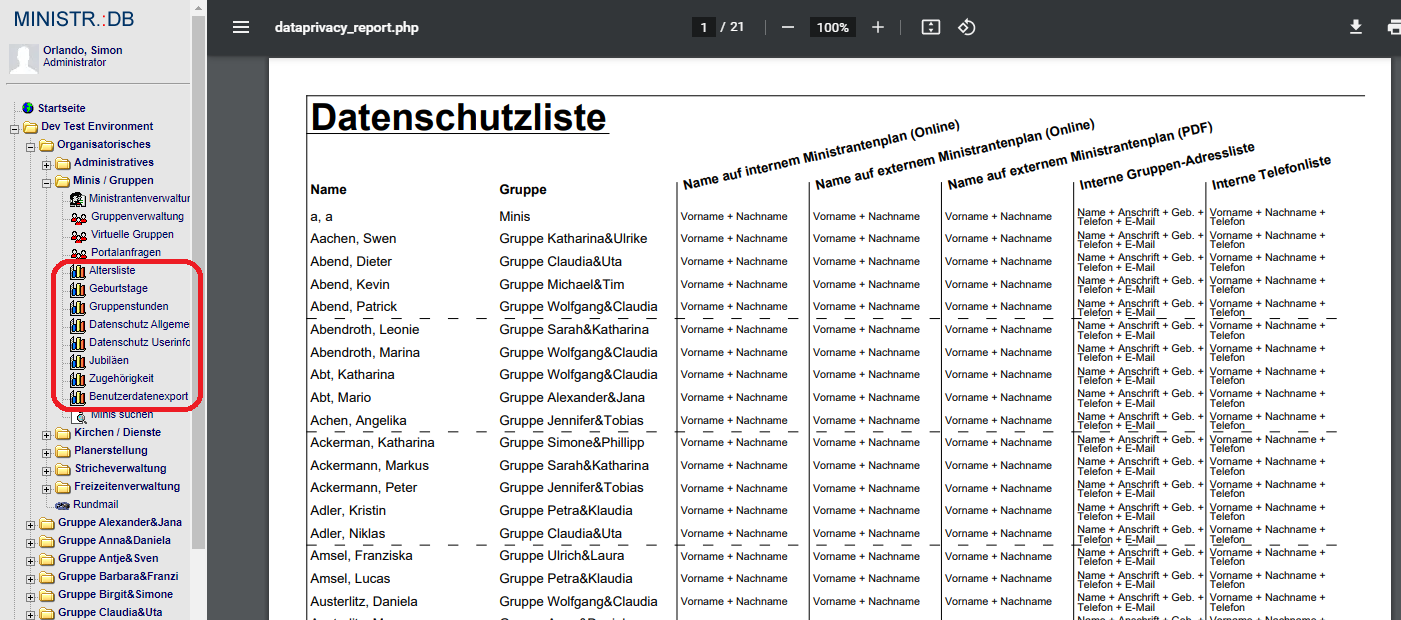Click the report icon next to Gruppenstunden
1401x620 pixels.
tap(78, 307)
